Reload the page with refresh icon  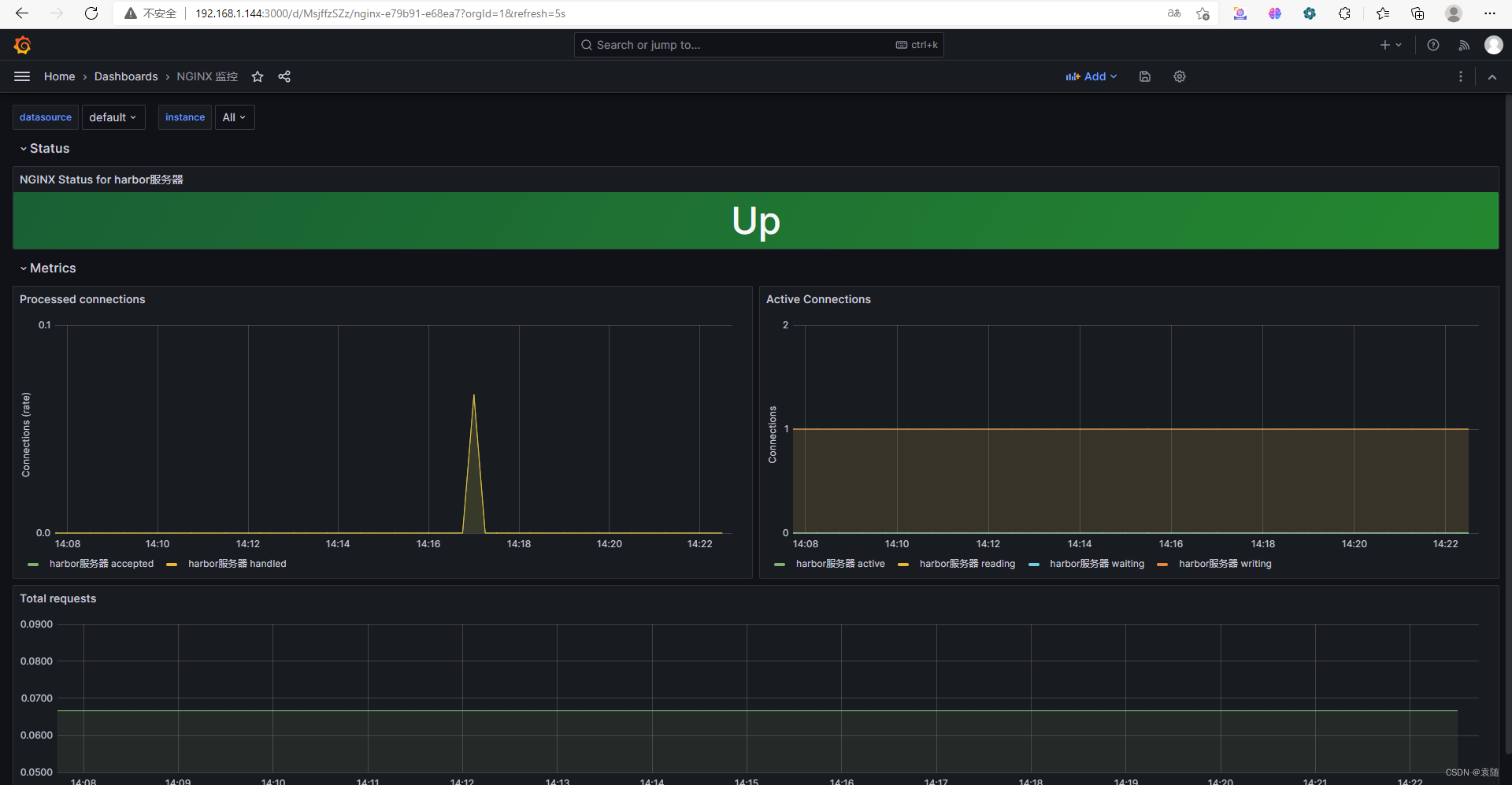(91, 13)
